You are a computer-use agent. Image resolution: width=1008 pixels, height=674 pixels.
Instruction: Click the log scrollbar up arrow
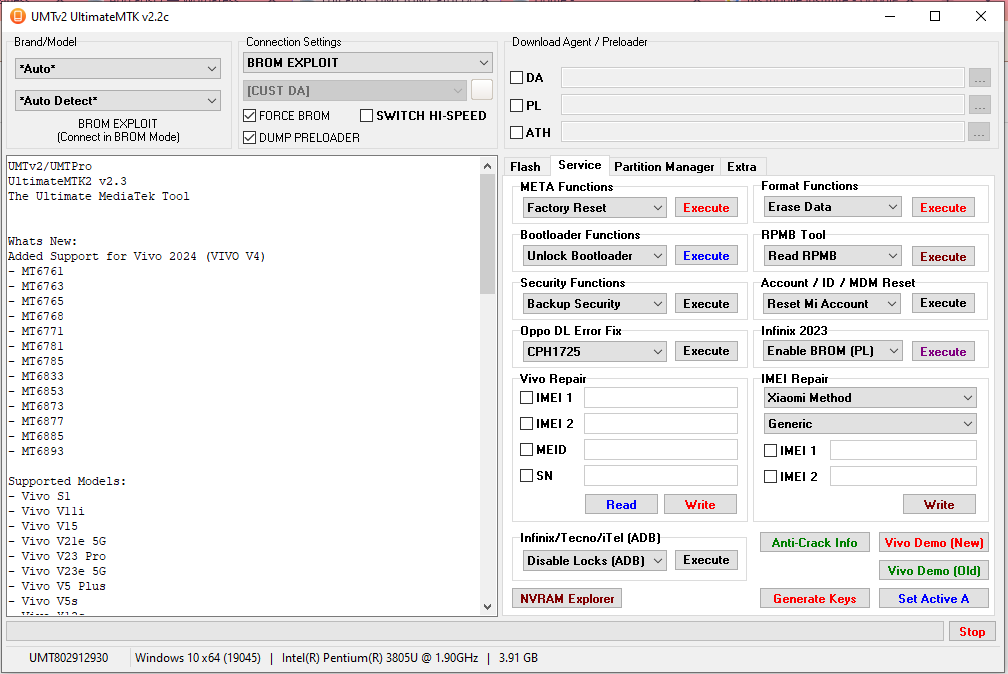pyautogui.click(x=487, y=165)
